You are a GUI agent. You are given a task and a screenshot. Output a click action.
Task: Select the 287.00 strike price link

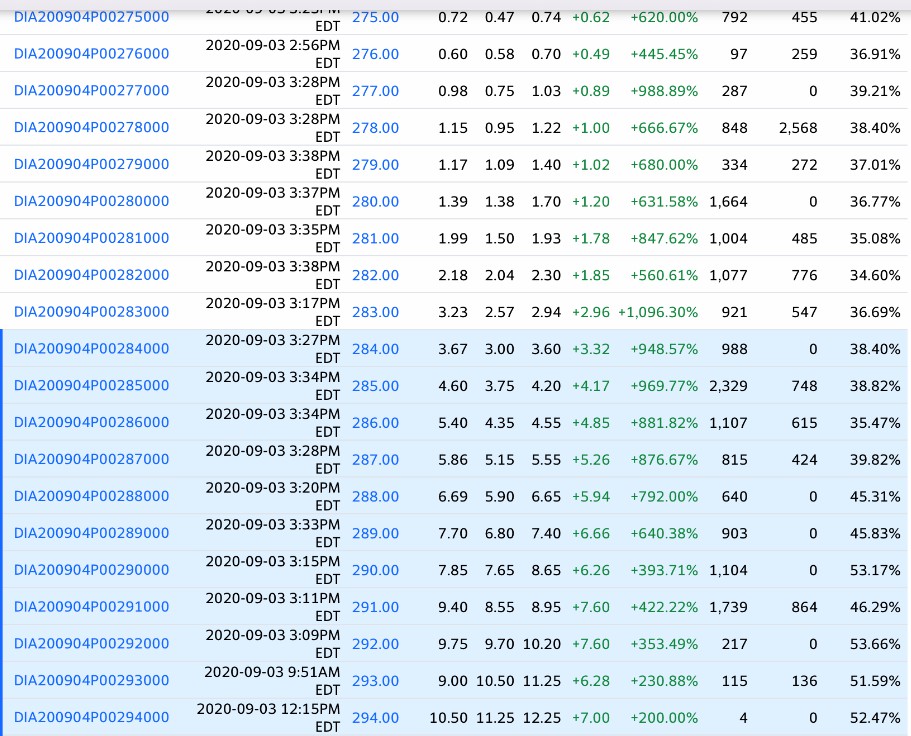tap(375, 460)
